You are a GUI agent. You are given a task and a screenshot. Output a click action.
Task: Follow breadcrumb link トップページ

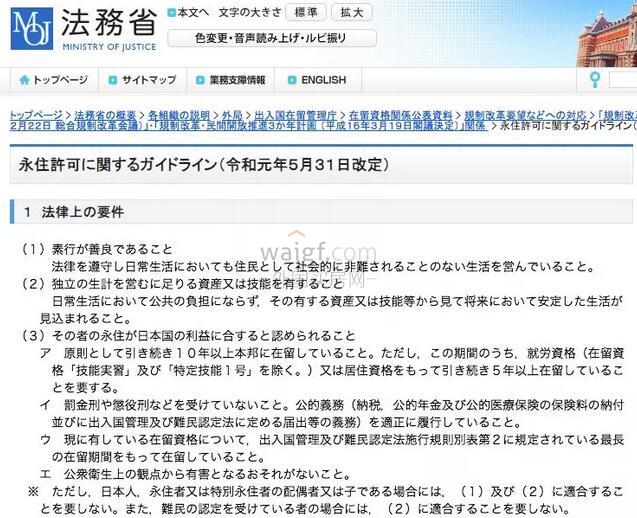[x=36, y=115]
